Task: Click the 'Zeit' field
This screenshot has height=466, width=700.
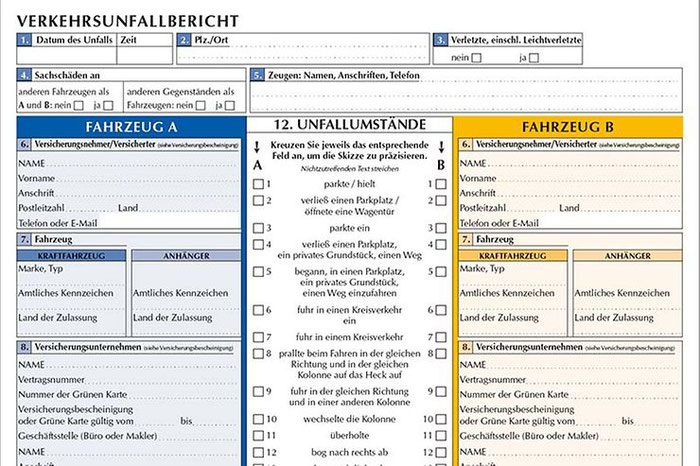Action: [145, 55]
